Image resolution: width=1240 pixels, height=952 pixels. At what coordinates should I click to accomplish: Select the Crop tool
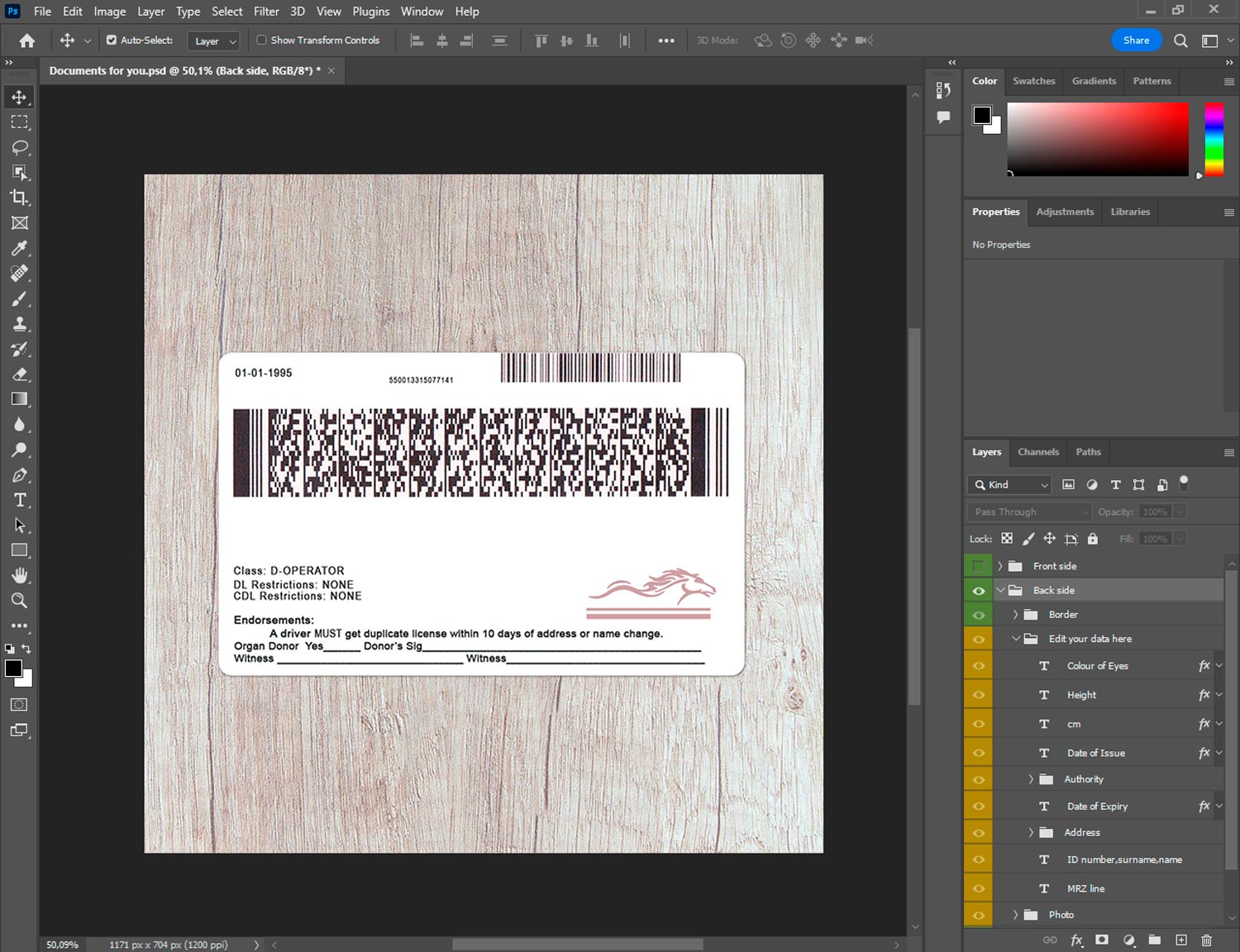[19, 198]
